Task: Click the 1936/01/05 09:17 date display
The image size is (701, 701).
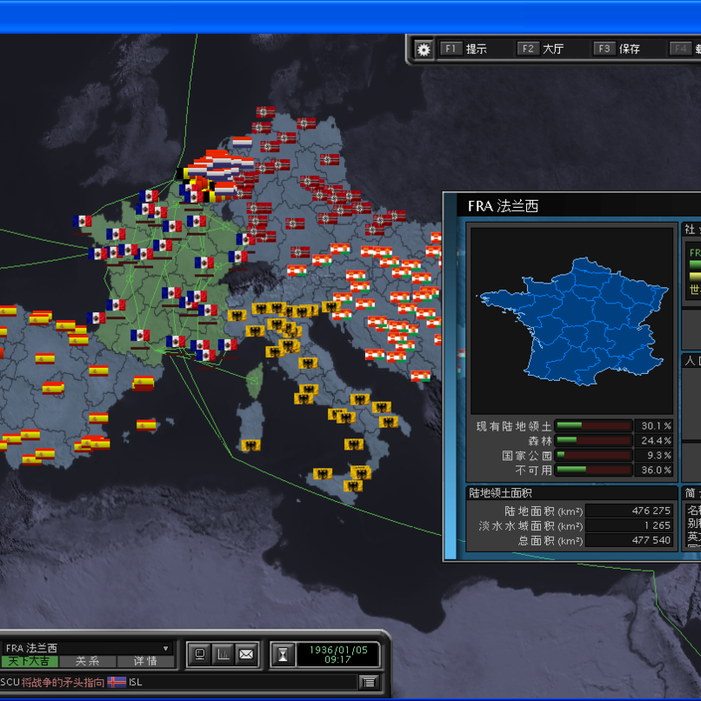Action: click(338, 655)
